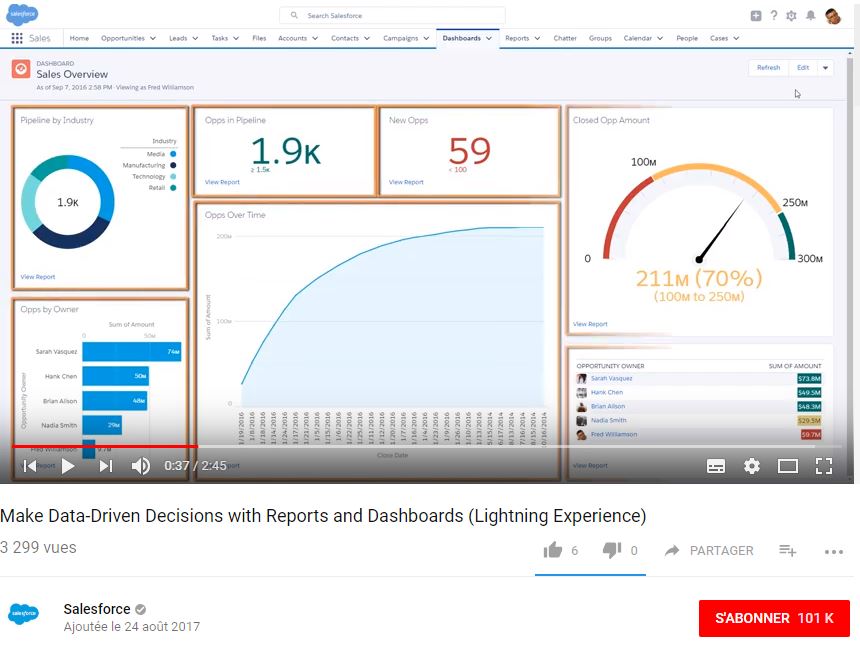This screenshot has height=645, width=860.
Task: Expand the Leads tab dropdown arrow
Action: coord(195,38)
